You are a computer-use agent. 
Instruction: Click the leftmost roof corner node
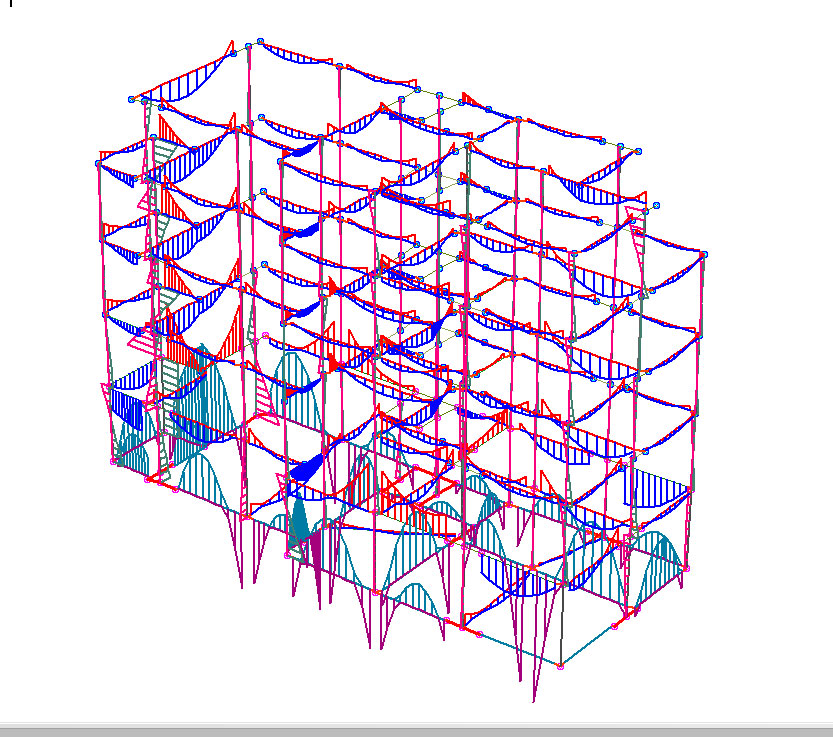[131, 99]
